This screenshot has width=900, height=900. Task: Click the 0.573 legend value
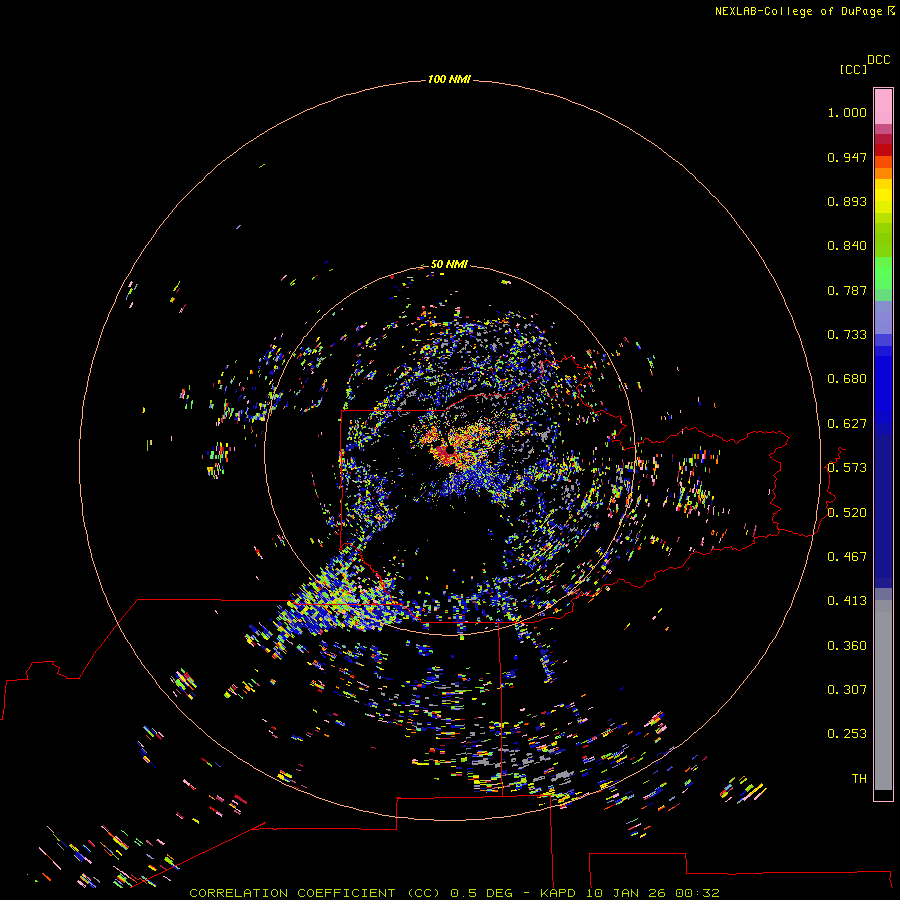coord(847,468)
